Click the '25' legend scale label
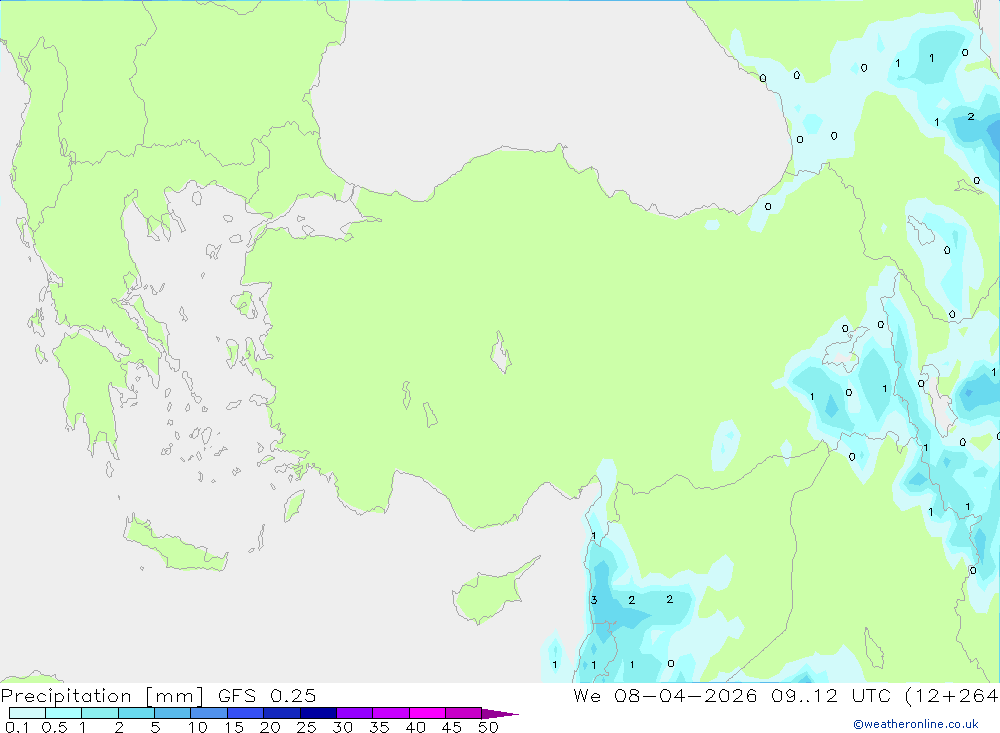The width and height of the screenshot is (1000, 733). pos(306,727)
